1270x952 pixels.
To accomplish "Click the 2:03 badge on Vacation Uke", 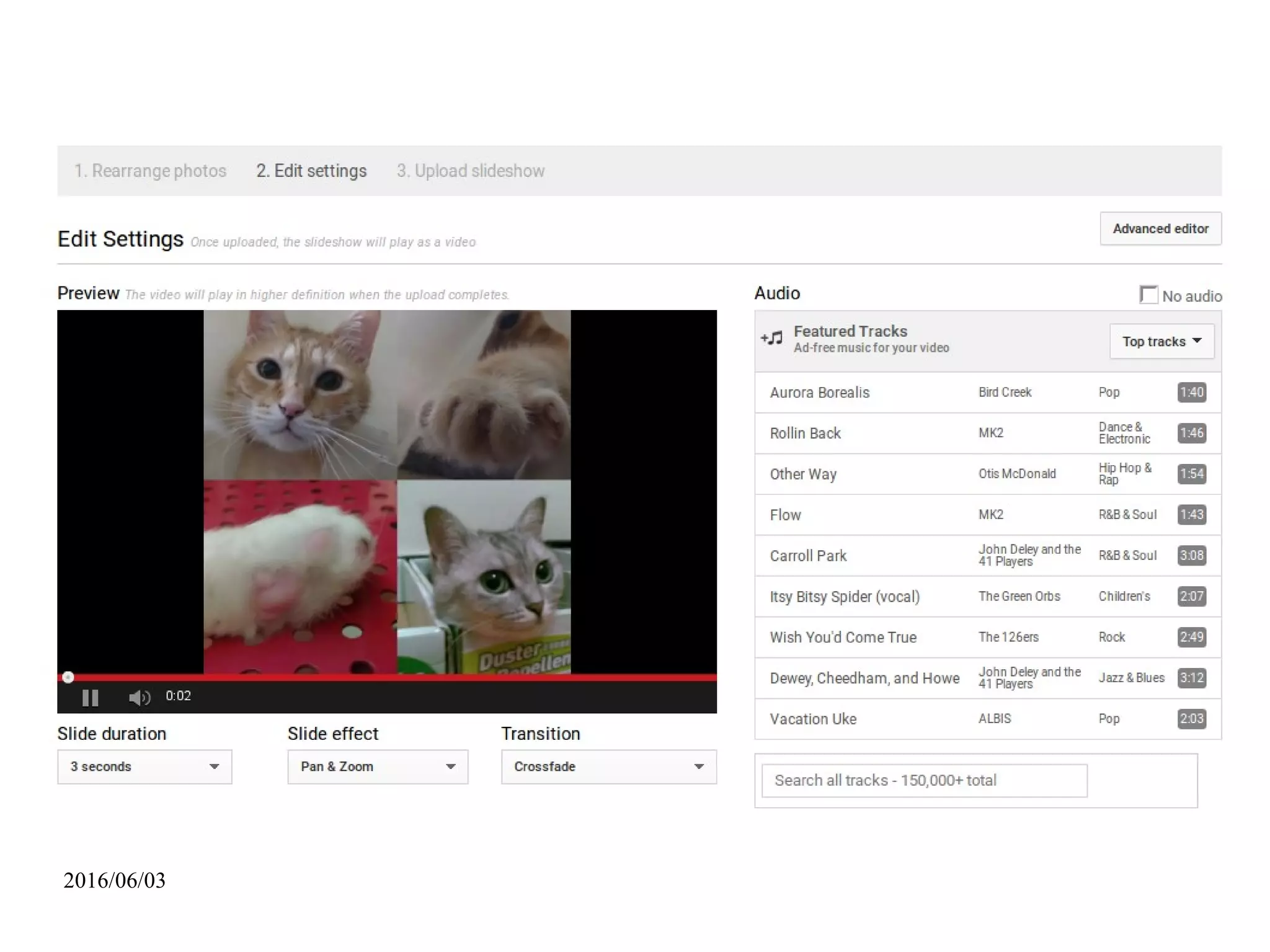I will [x=1191, y=719].
